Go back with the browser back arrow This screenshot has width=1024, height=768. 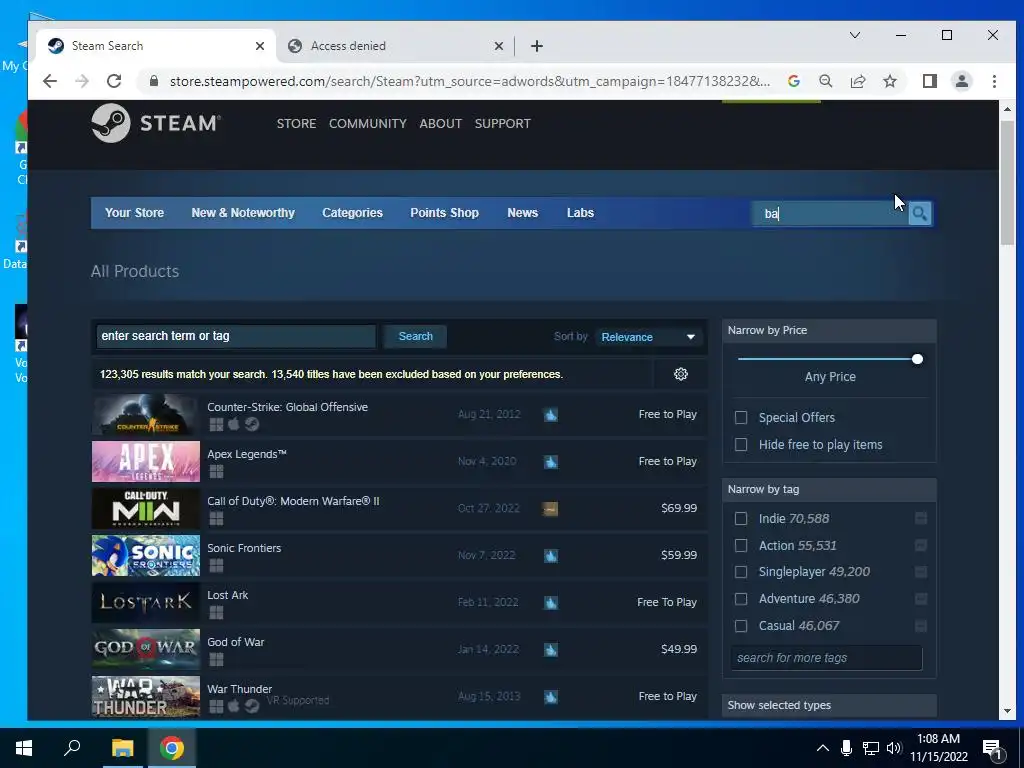tap(50, 81)
